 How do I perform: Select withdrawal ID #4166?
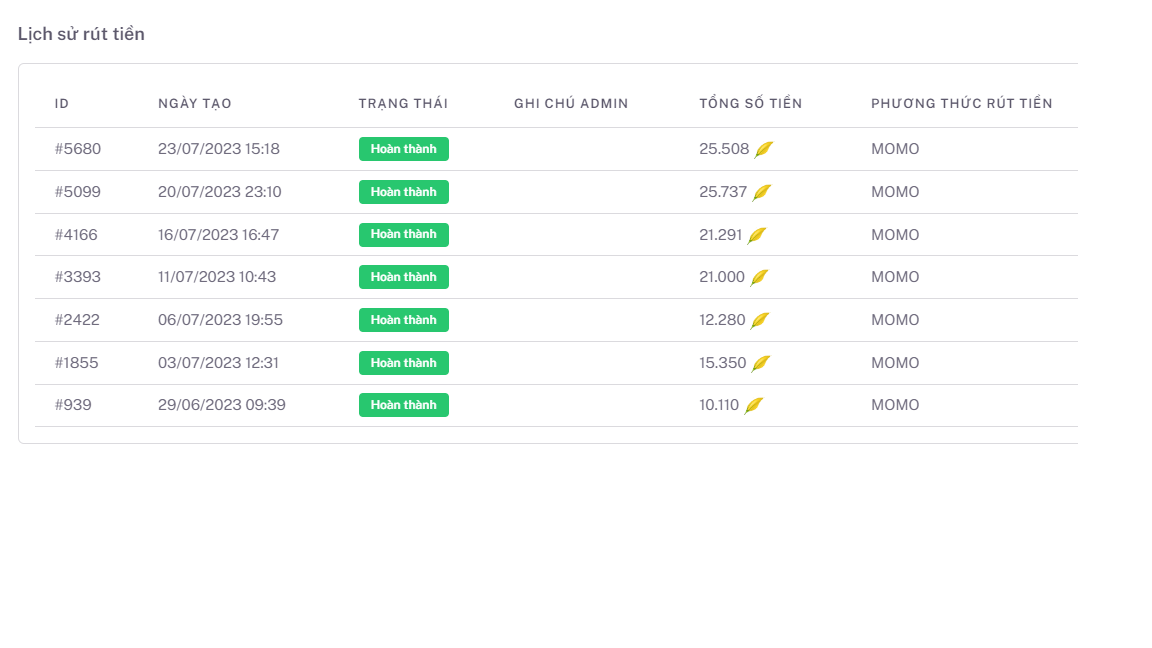pos(76,235)
